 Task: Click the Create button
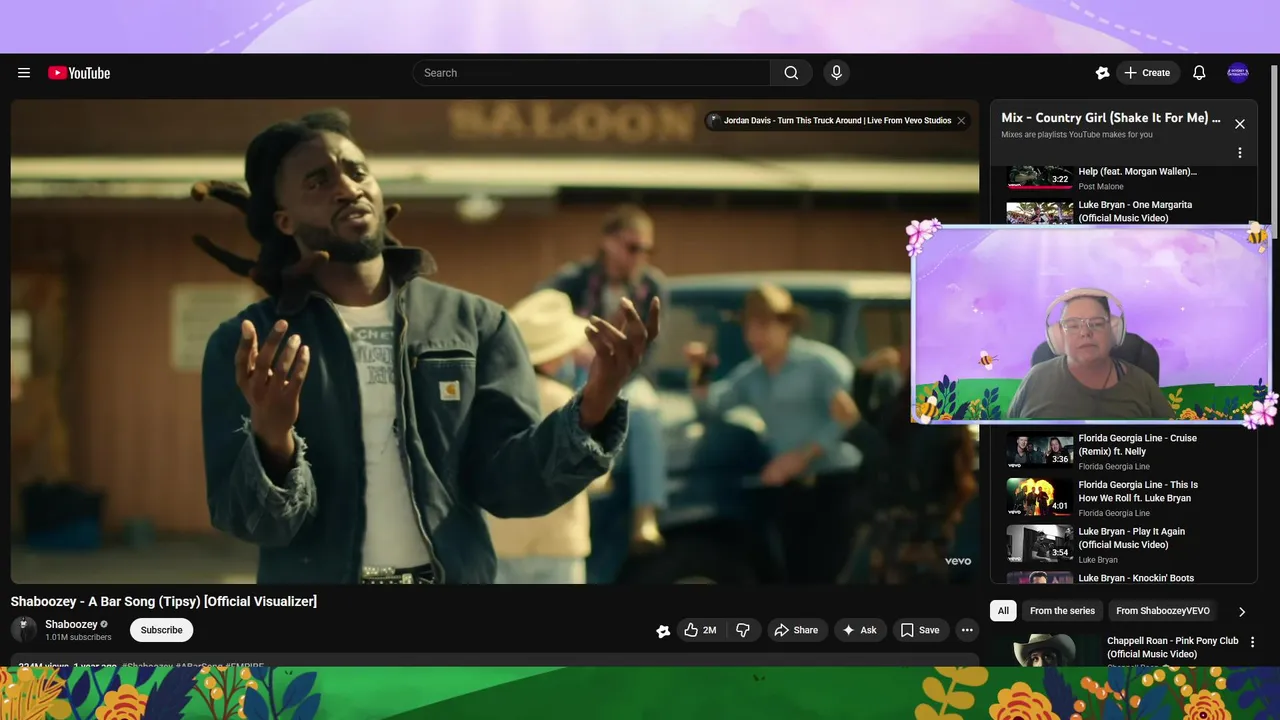click(x=1148, y=73)
